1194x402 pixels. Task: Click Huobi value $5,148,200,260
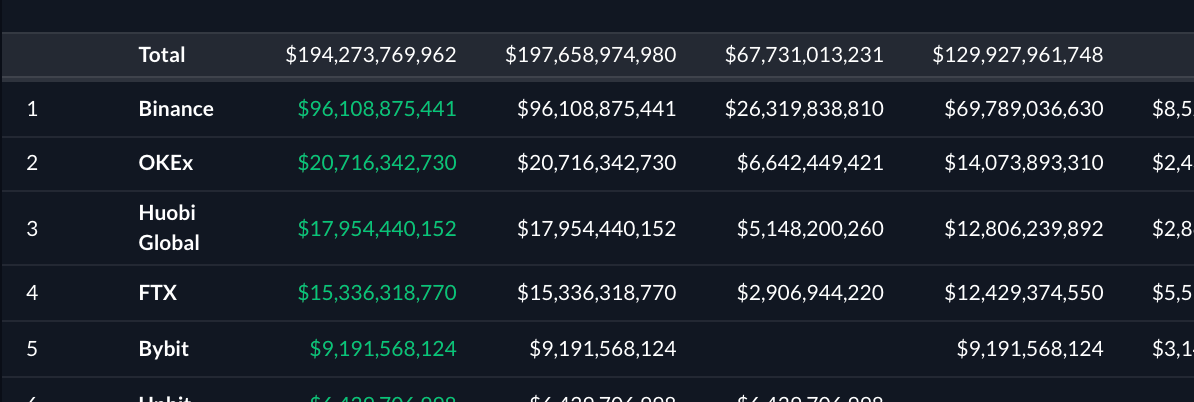(x=810, y=228)
